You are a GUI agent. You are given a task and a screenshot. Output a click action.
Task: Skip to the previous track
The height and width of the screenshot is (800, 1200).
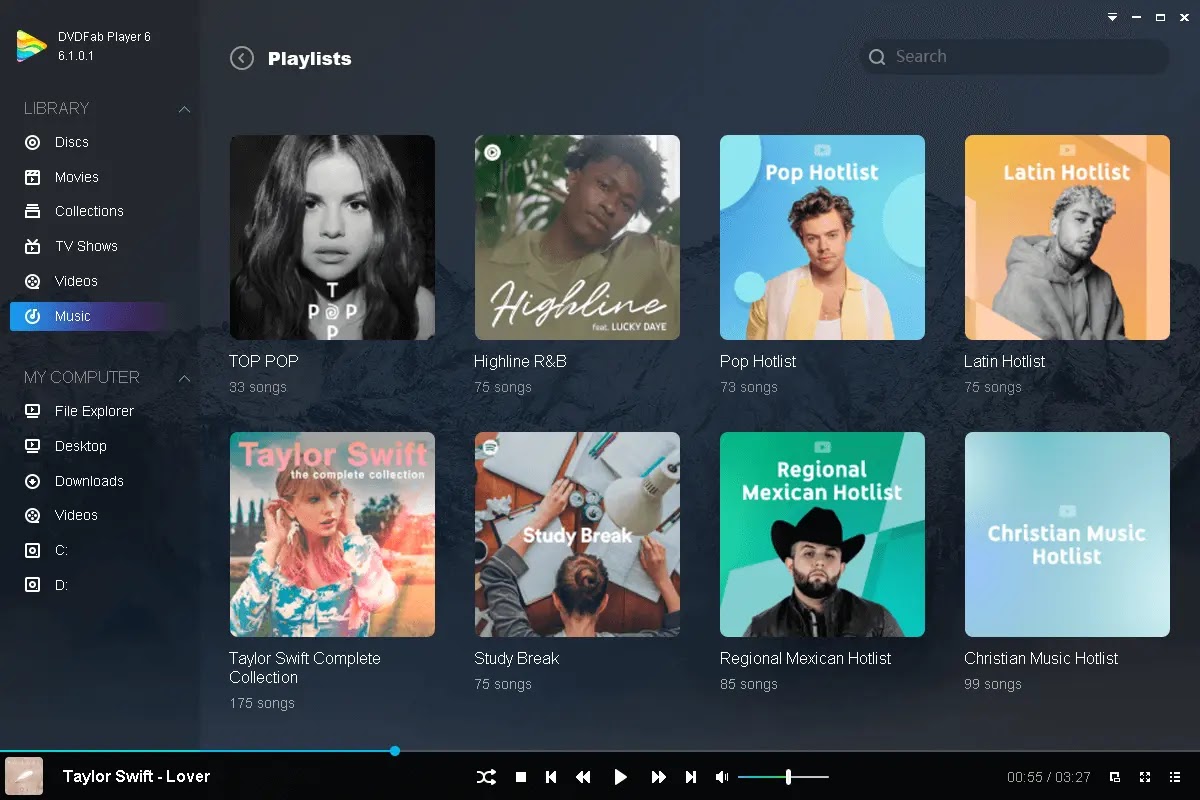point(551,777)
